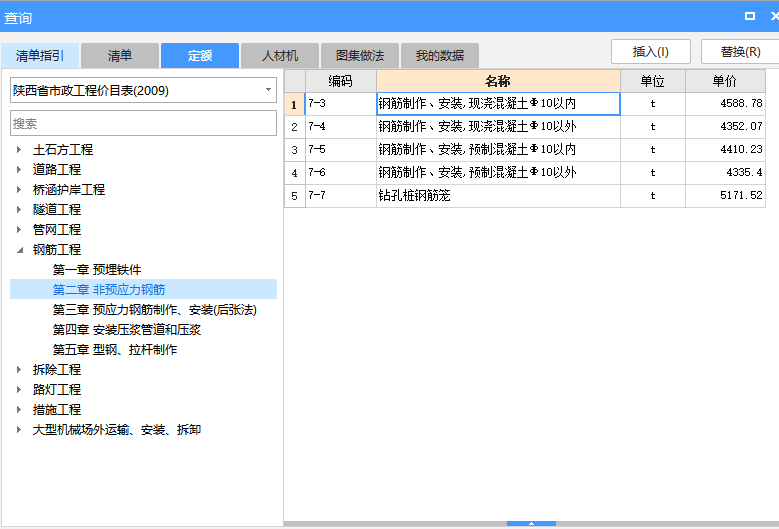Switch to the 清单指引 tab
The height and width of the screenshot is (529, 779).
pos(40,56)
